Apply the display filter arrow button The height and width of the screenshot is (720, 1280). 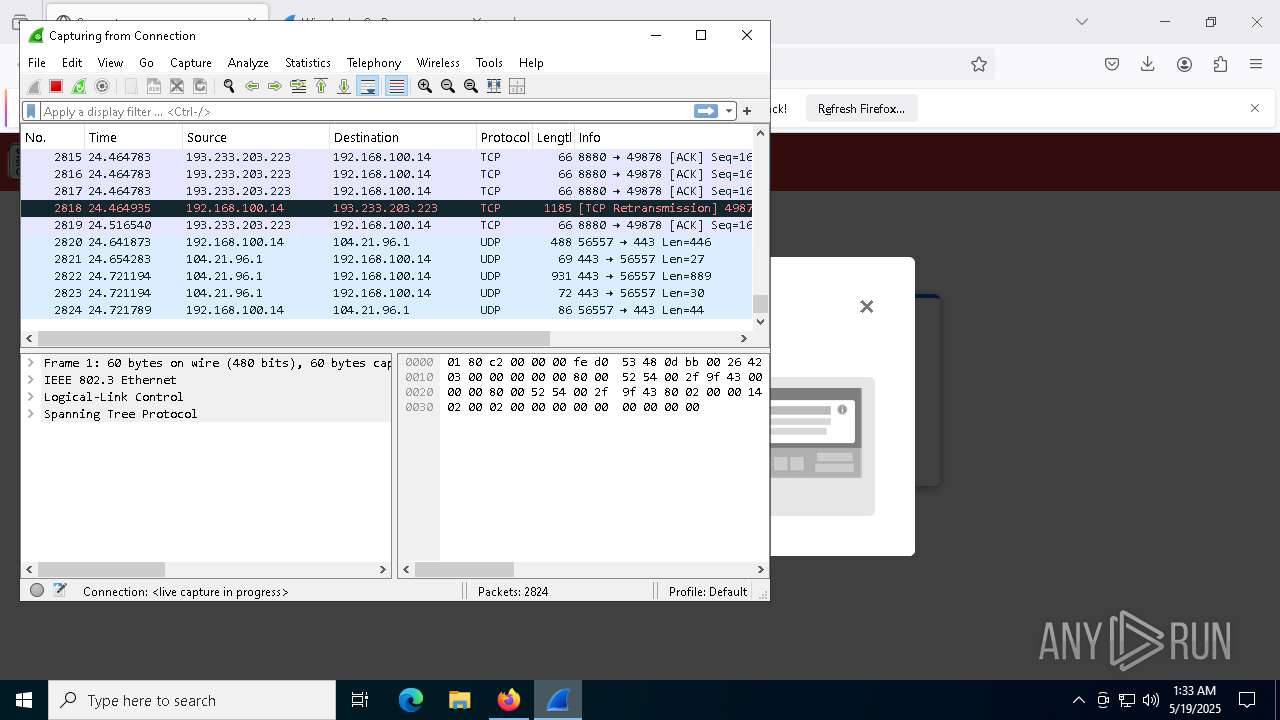(x=706, y=111)
